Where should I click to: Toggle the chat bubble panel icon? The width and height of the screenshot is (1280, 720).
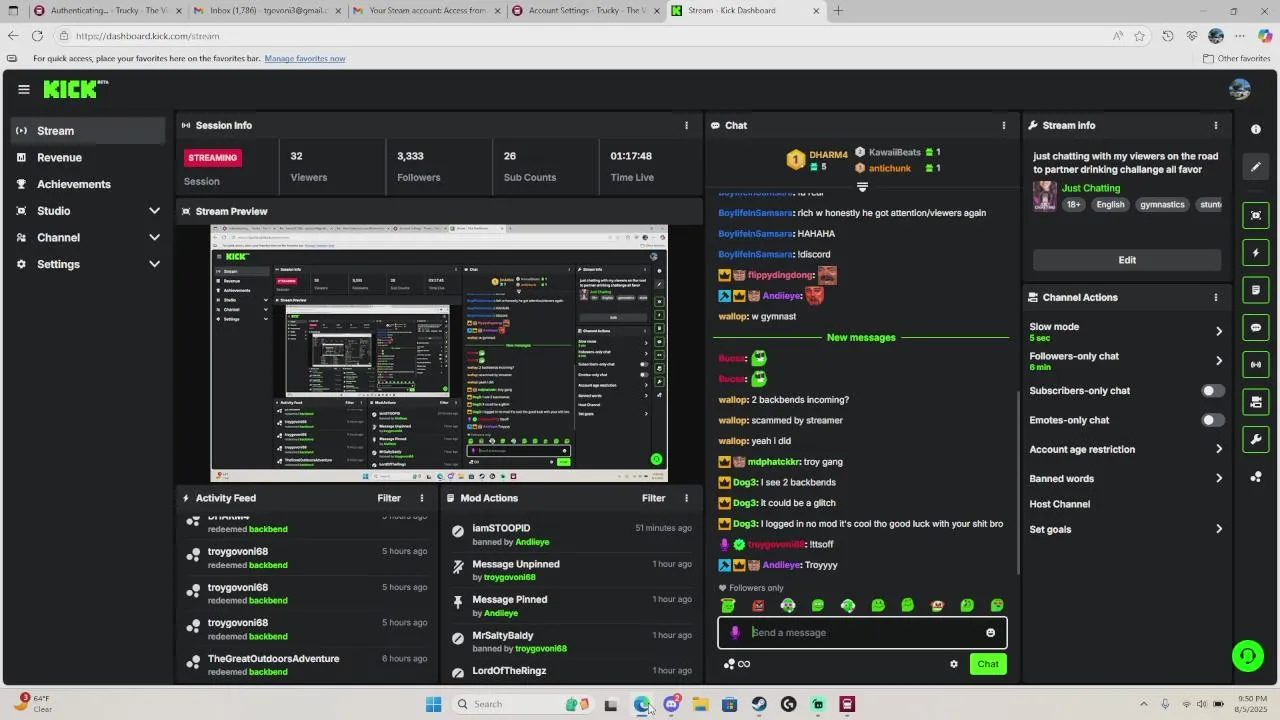pos(1256,327)
